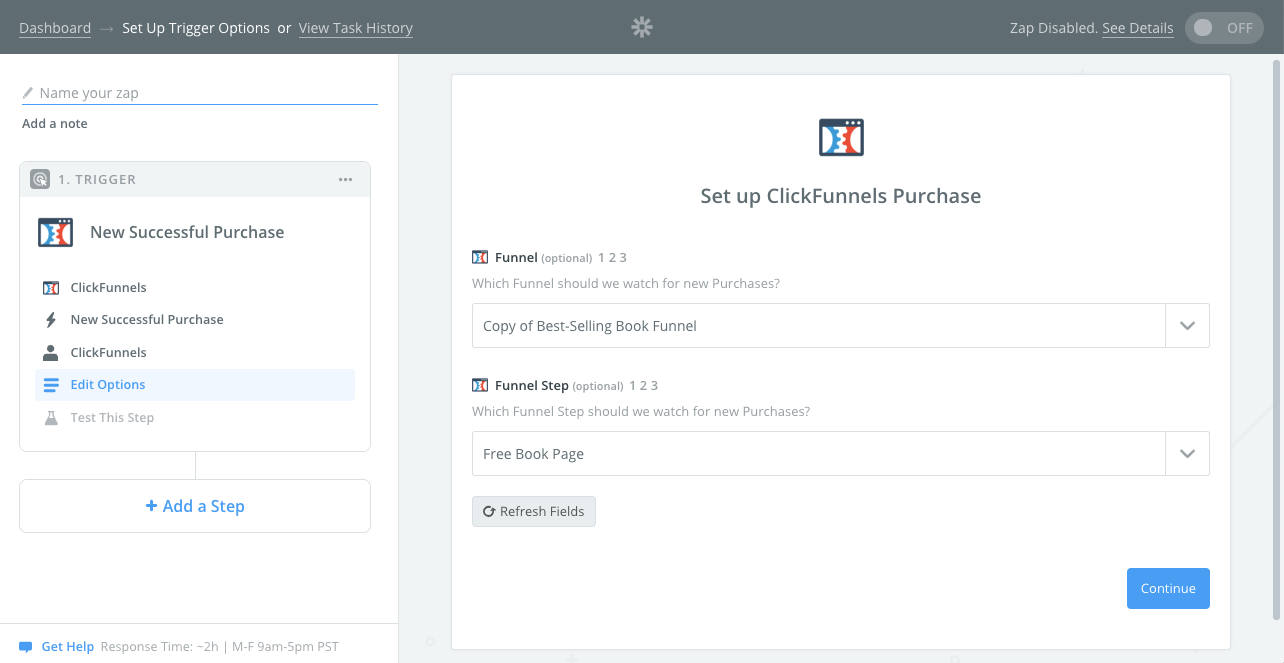Screen dimensions: 1284x663
Task: Click the flask Test This Step icon
Action: [x=51, y=418]
